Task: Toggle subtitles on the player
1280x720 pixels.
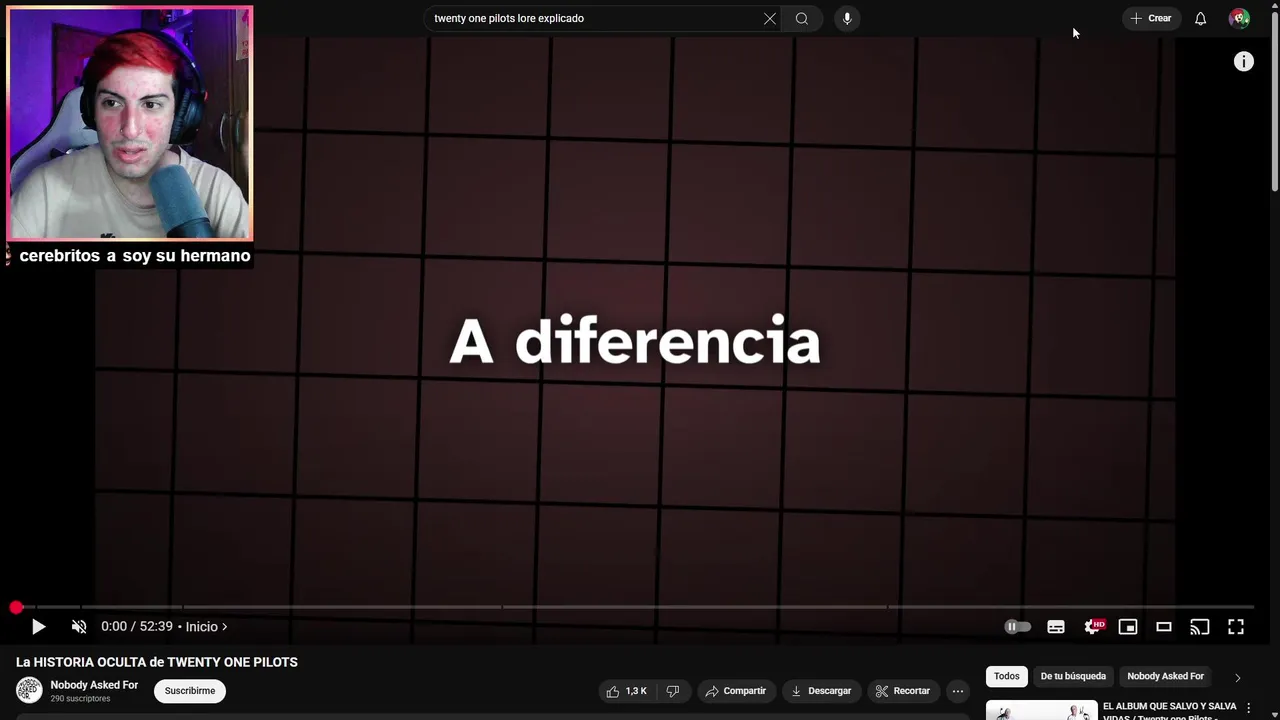Action: click(x=1056, y=627)
